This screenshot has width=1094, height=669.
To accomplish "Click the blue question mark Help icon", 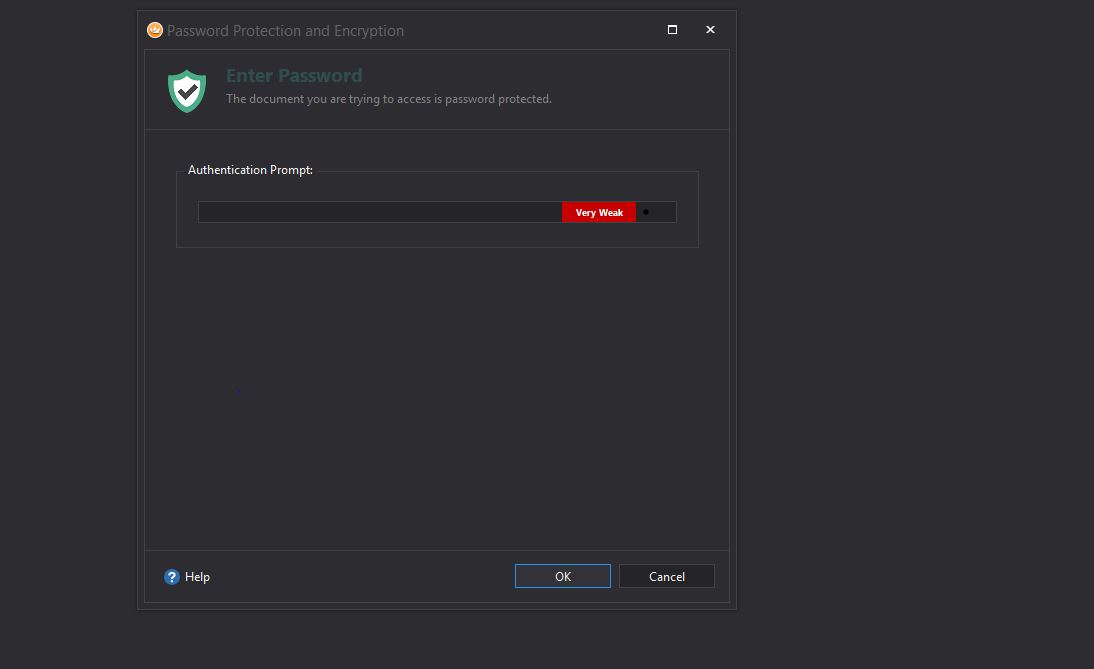I will pyautogui.click(x=172, y=577).
